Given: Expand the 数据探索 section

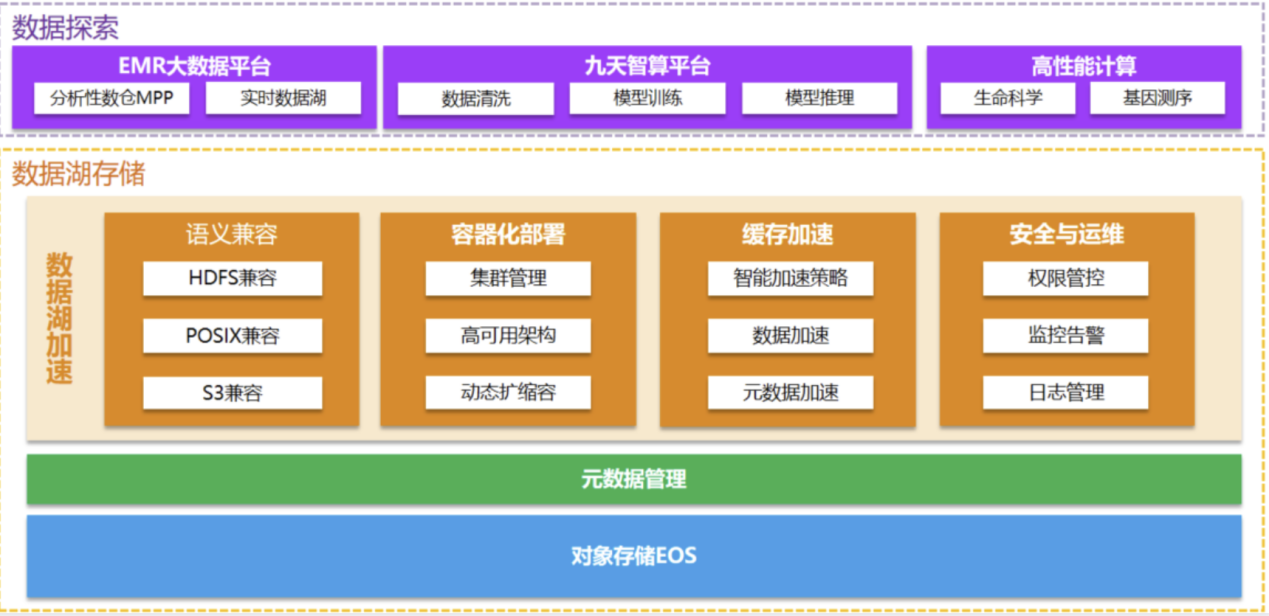Looking at the screenshot, I should coord(65,29).
